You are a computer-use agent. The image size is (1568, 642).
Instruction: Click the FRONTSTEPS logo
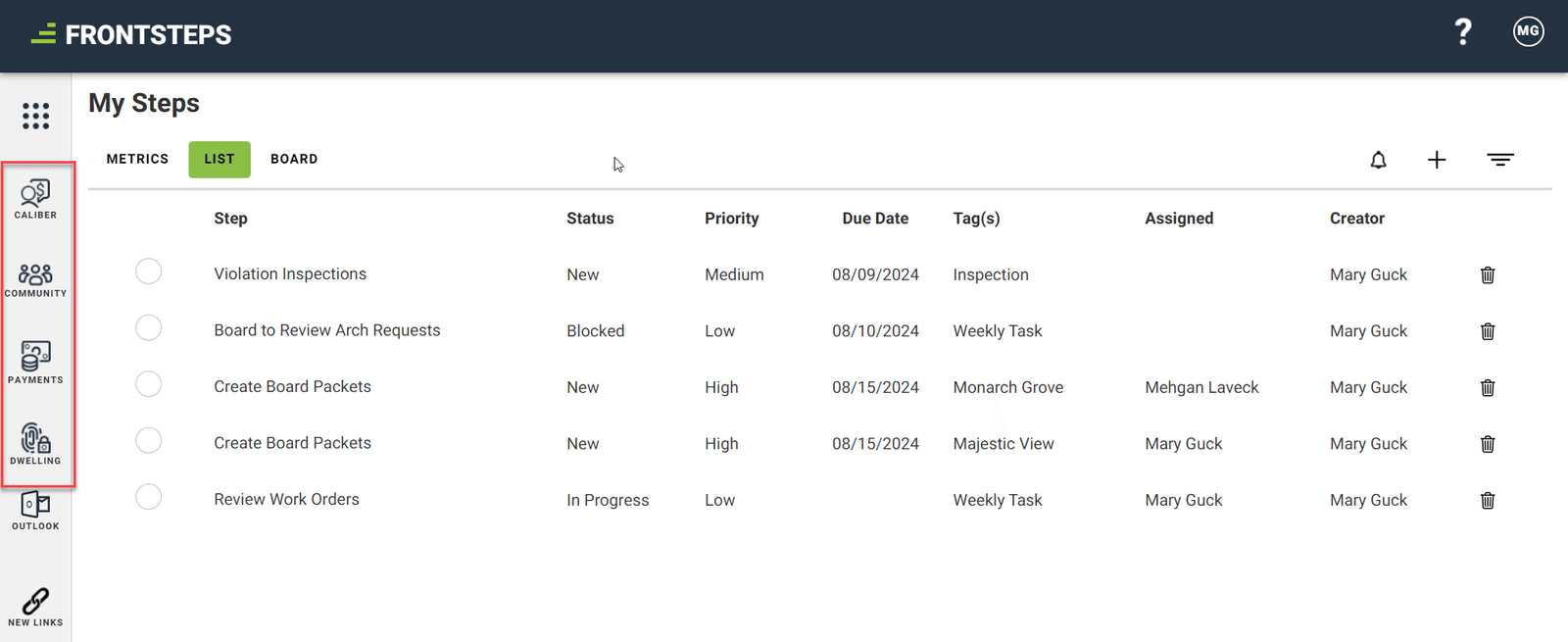(x=131, y=35)
